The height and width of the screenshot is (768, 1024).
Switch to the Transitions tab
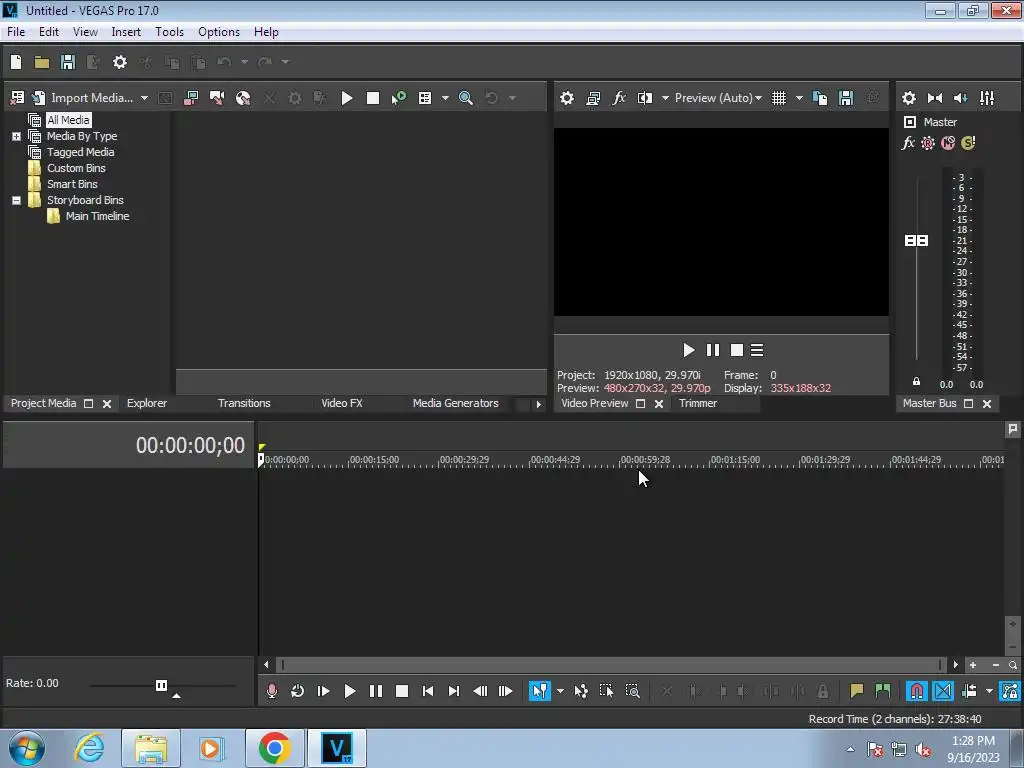[x=244, y=404]
